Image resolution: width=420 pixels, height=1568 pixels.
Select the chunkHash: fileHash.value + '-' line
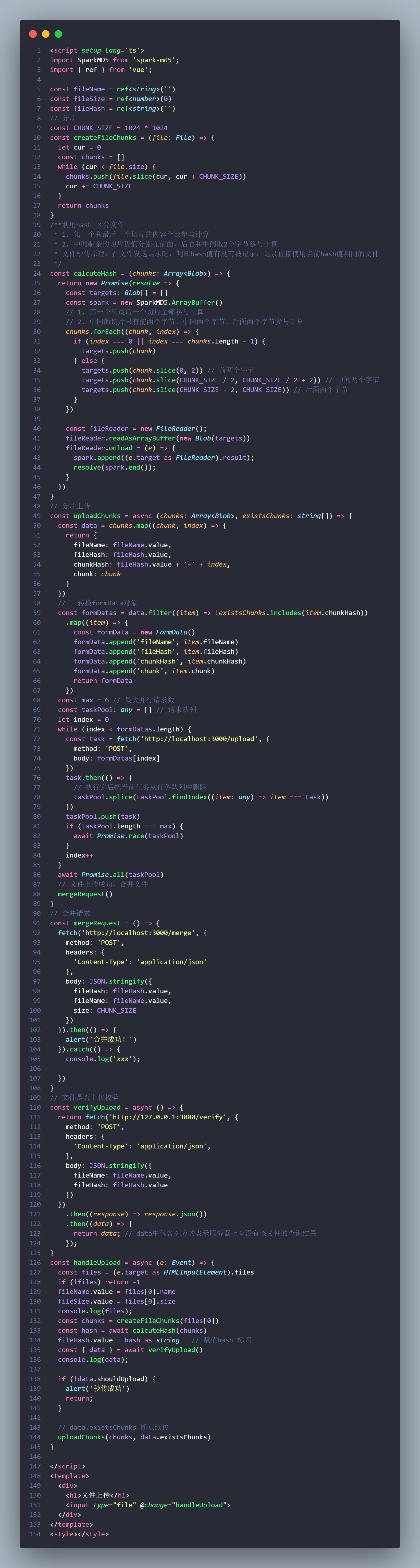point(152,564)
